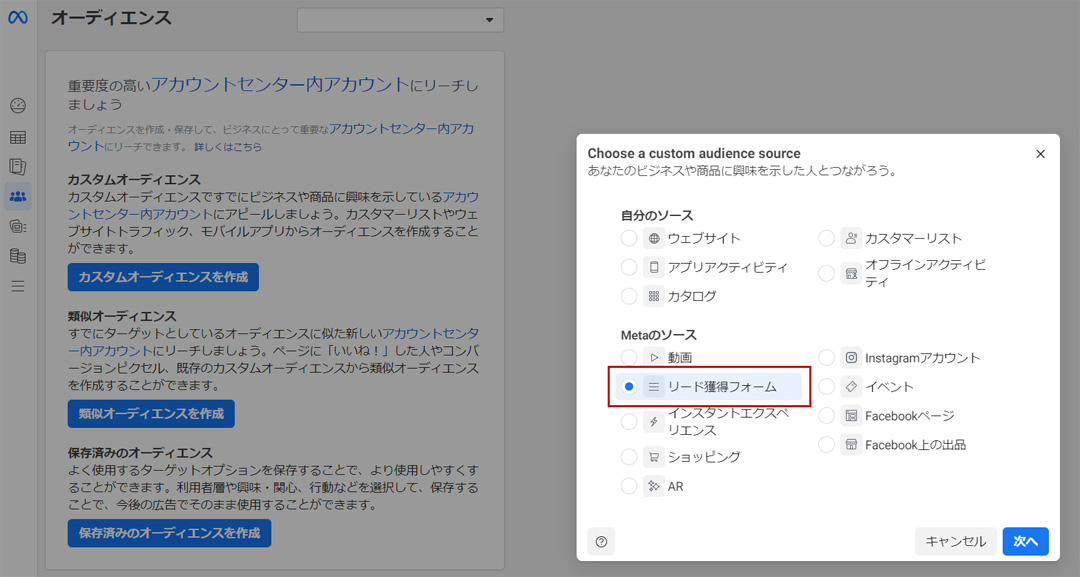Image resolution: width=1080 pixels, height=577 pixels.
Task: Open the account dropdown at top
Action: click(400, 20)
